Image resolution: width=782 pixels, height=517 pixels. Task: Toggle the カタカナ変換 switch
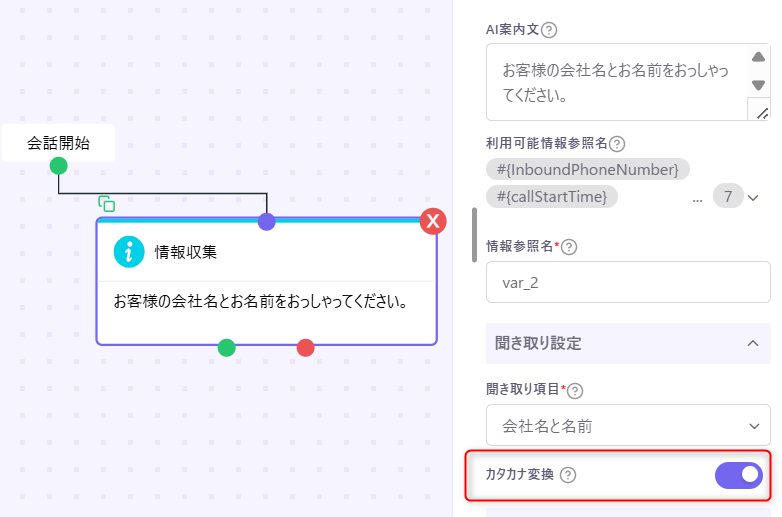click(x=739, y=475)
